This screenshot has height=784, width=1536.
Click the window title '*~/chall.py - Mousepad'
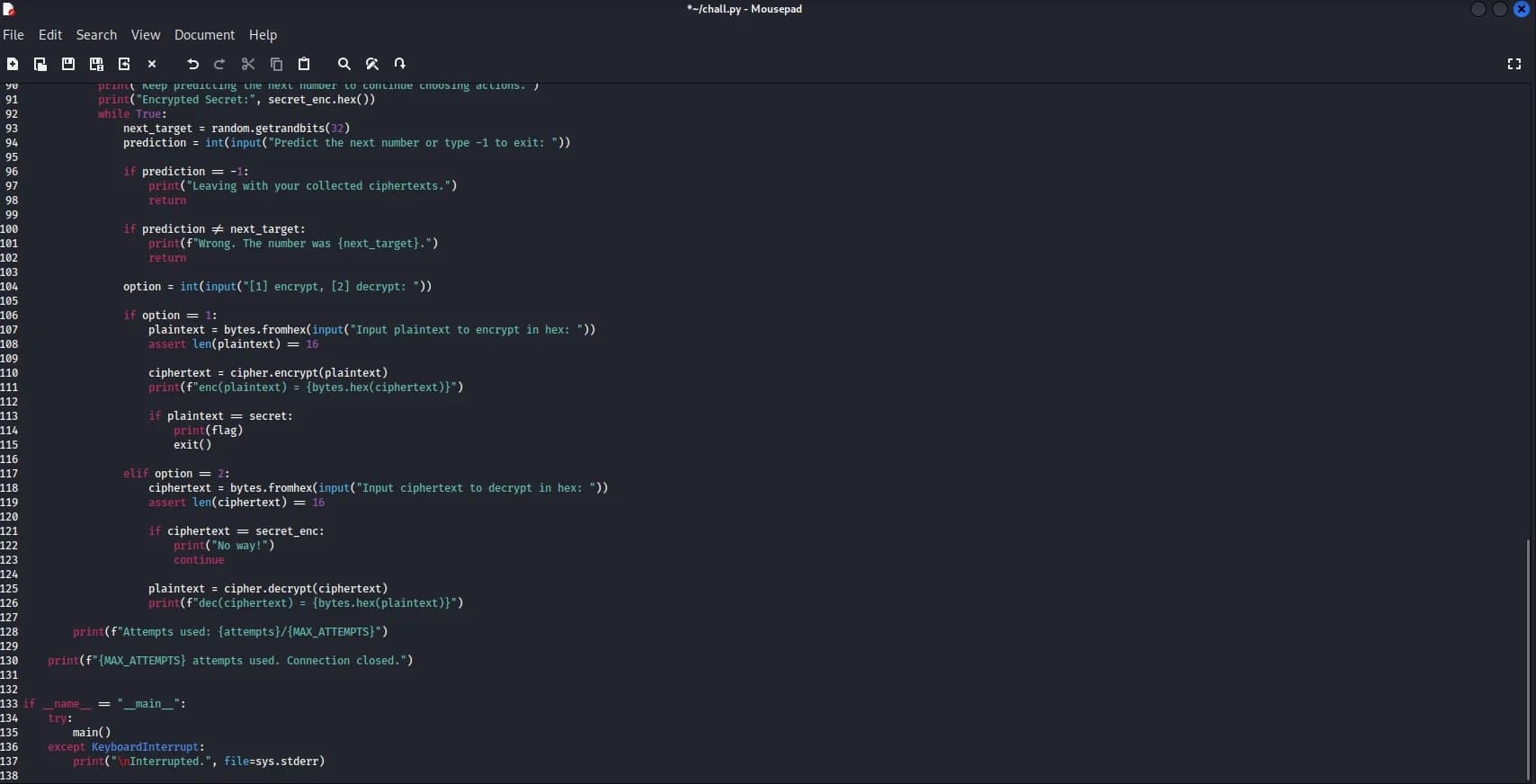click(x=745, y=9)
